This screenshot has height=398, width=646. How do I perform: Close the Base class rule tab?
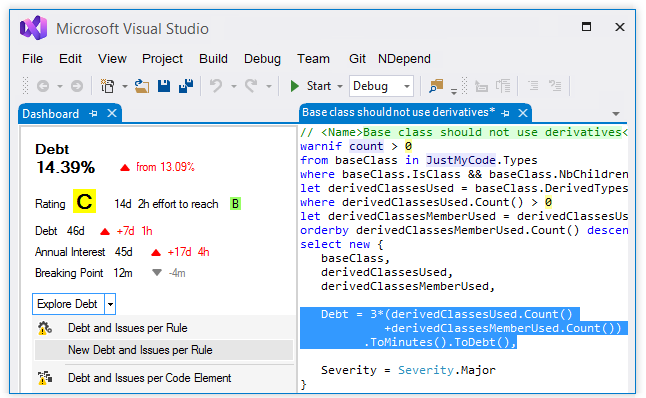[523, 113]
